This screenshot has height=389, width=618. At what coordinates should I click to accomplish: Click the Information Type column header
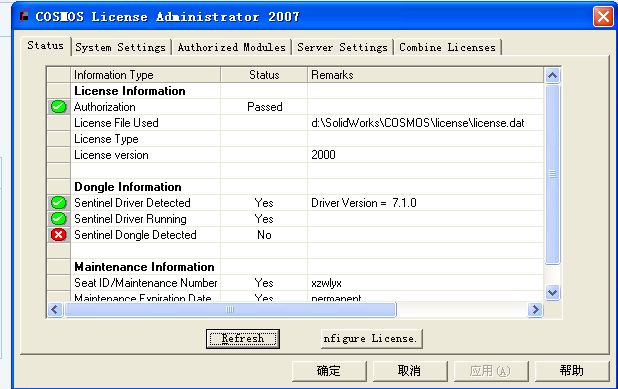point(145,75)
